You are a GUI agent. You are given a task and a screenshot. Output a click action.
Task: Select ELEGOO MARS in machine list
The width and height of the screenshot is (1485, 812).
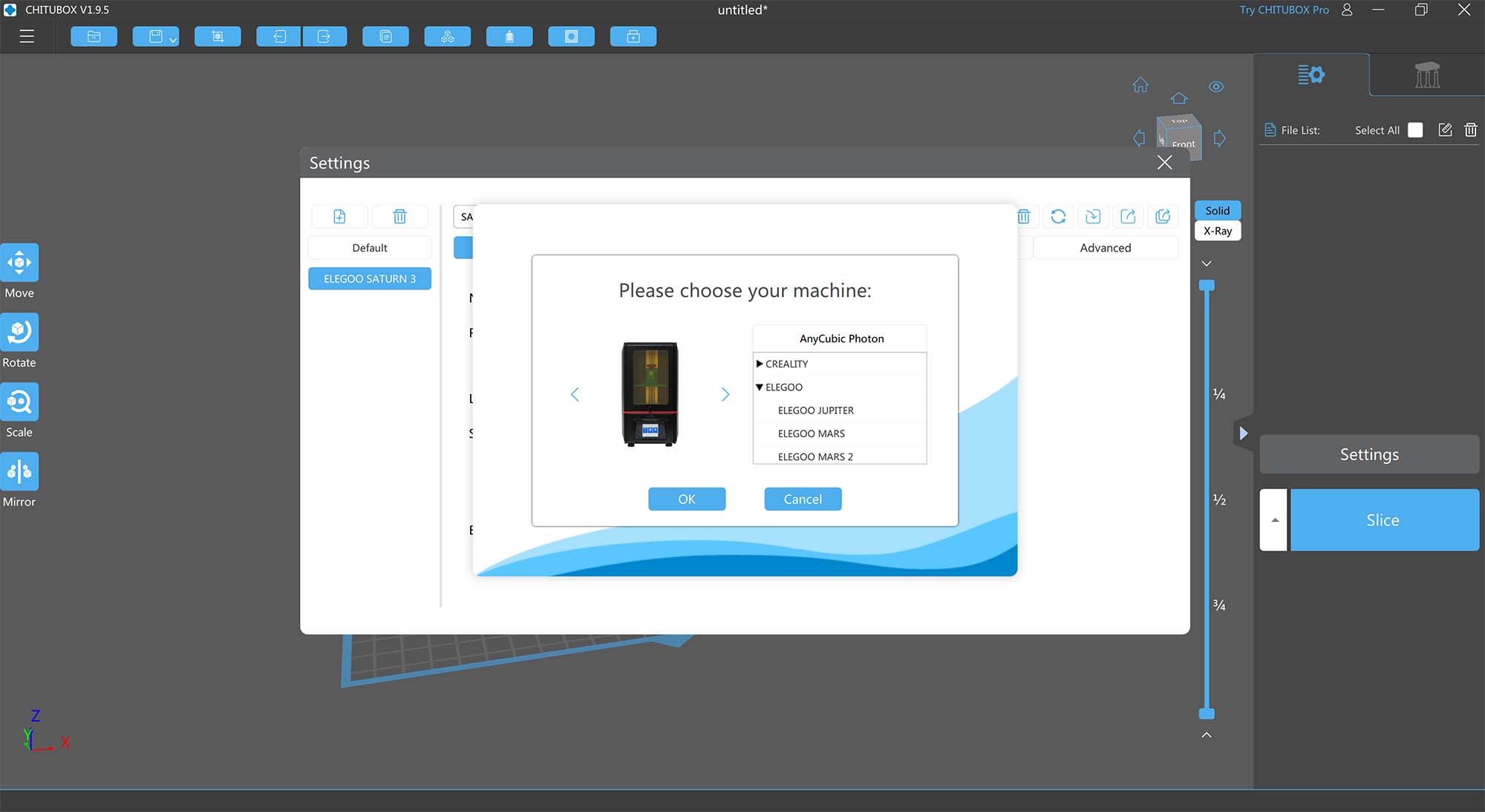[x=840, y=433]
